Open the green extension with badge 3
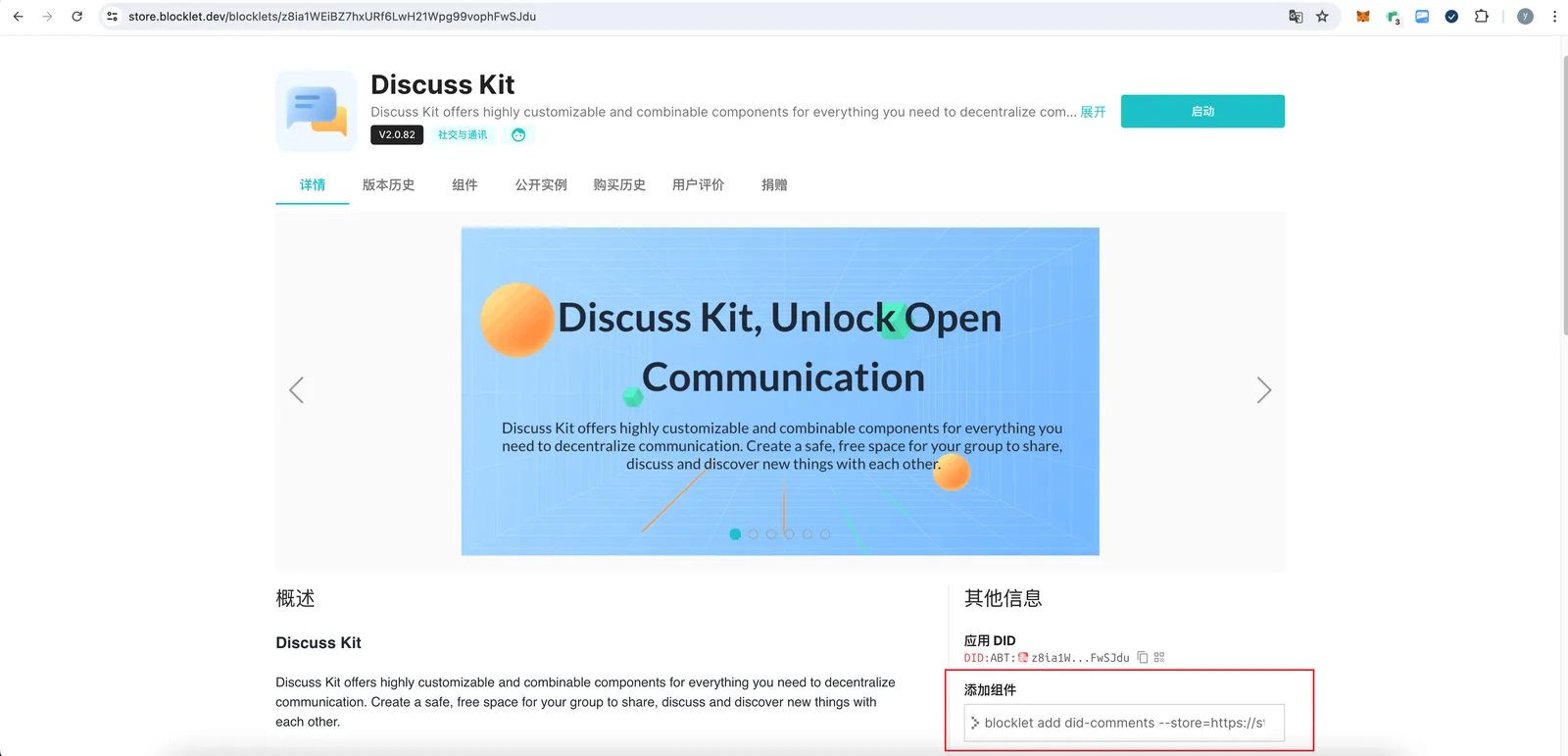Viewport: 1568px width, 756px height. [x=1393, y=17]
